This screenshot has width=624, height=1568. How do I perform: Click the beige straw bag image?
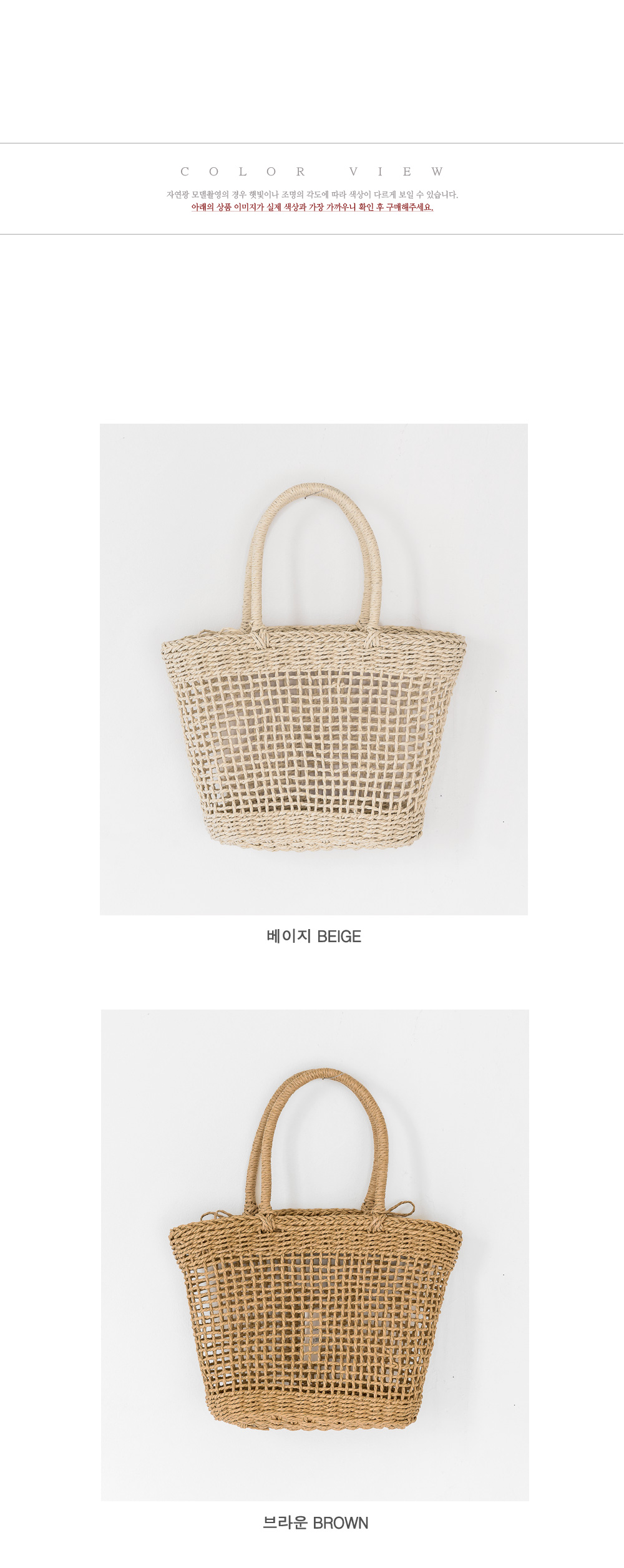click(314, 669)
